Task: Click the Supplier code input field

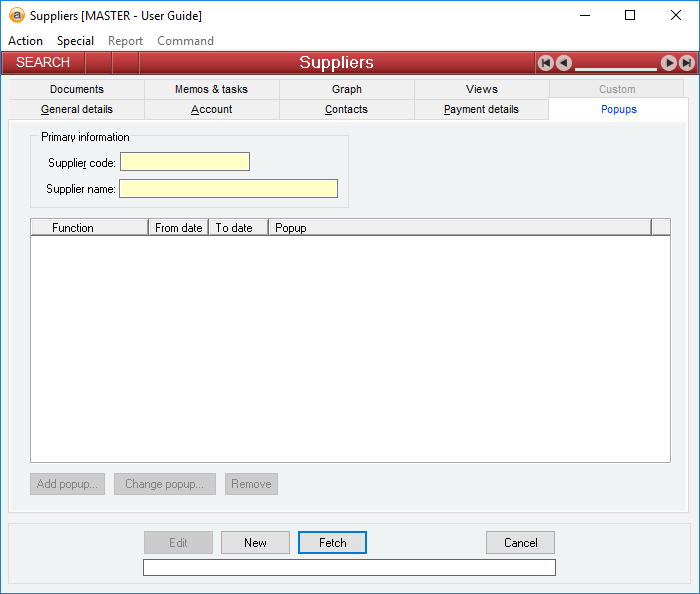Action: 185,162
